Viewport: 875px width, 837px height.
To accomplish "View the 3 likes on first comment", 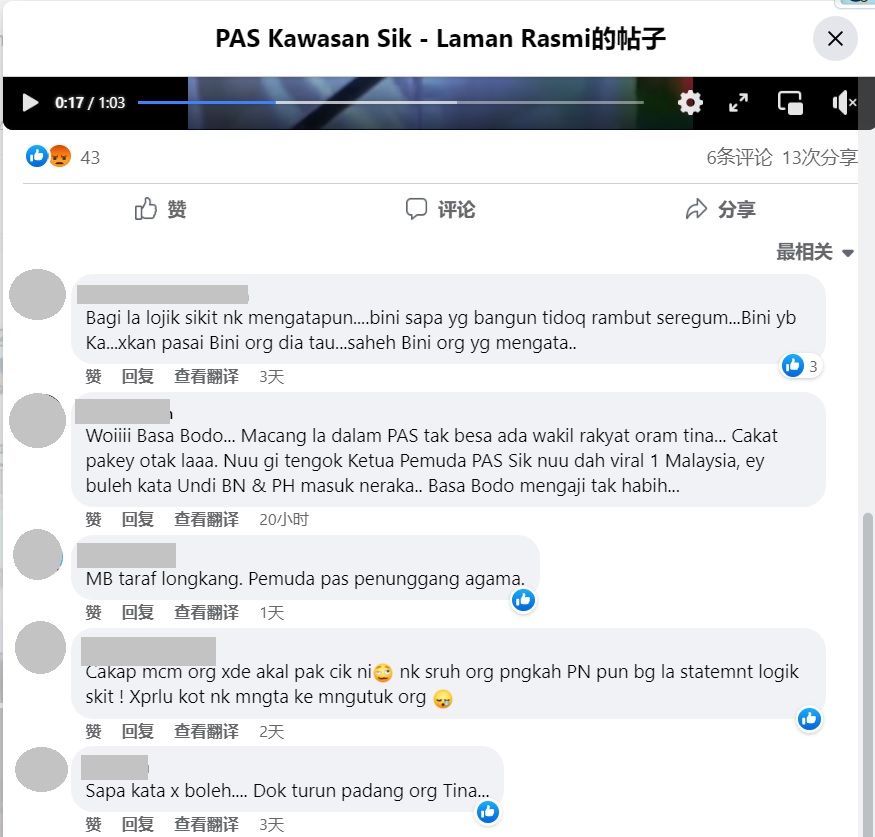I will 801,366.
